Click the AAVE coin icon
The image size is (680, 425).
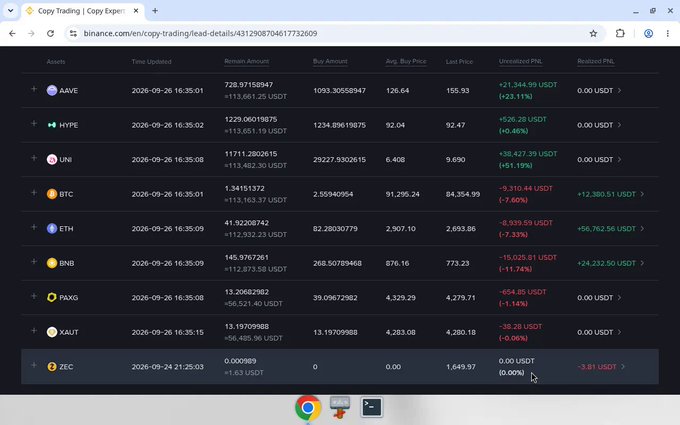click(x=52, y=90)
